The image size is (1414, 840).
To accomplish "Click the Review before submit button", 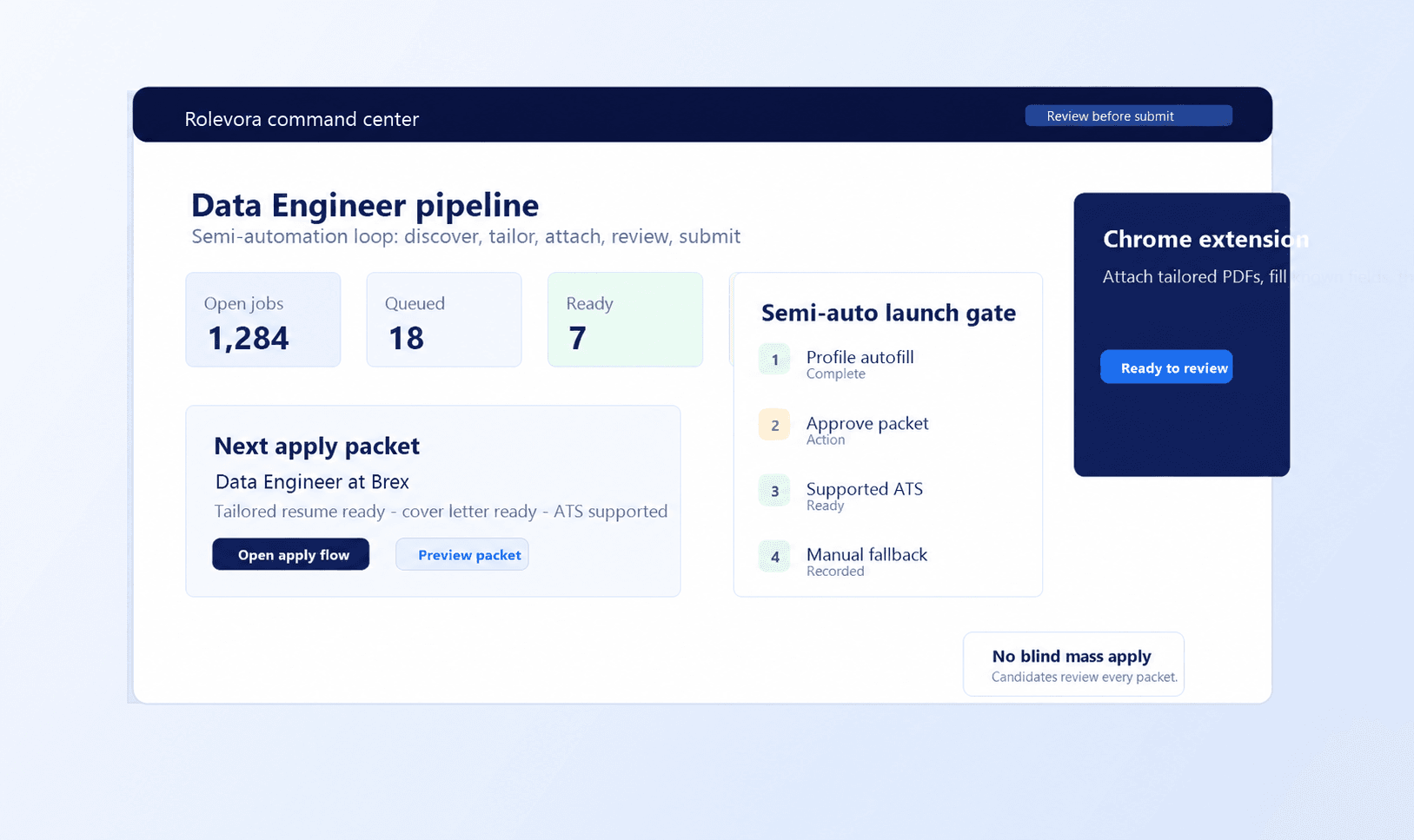I will click(x=1128, y=116).
